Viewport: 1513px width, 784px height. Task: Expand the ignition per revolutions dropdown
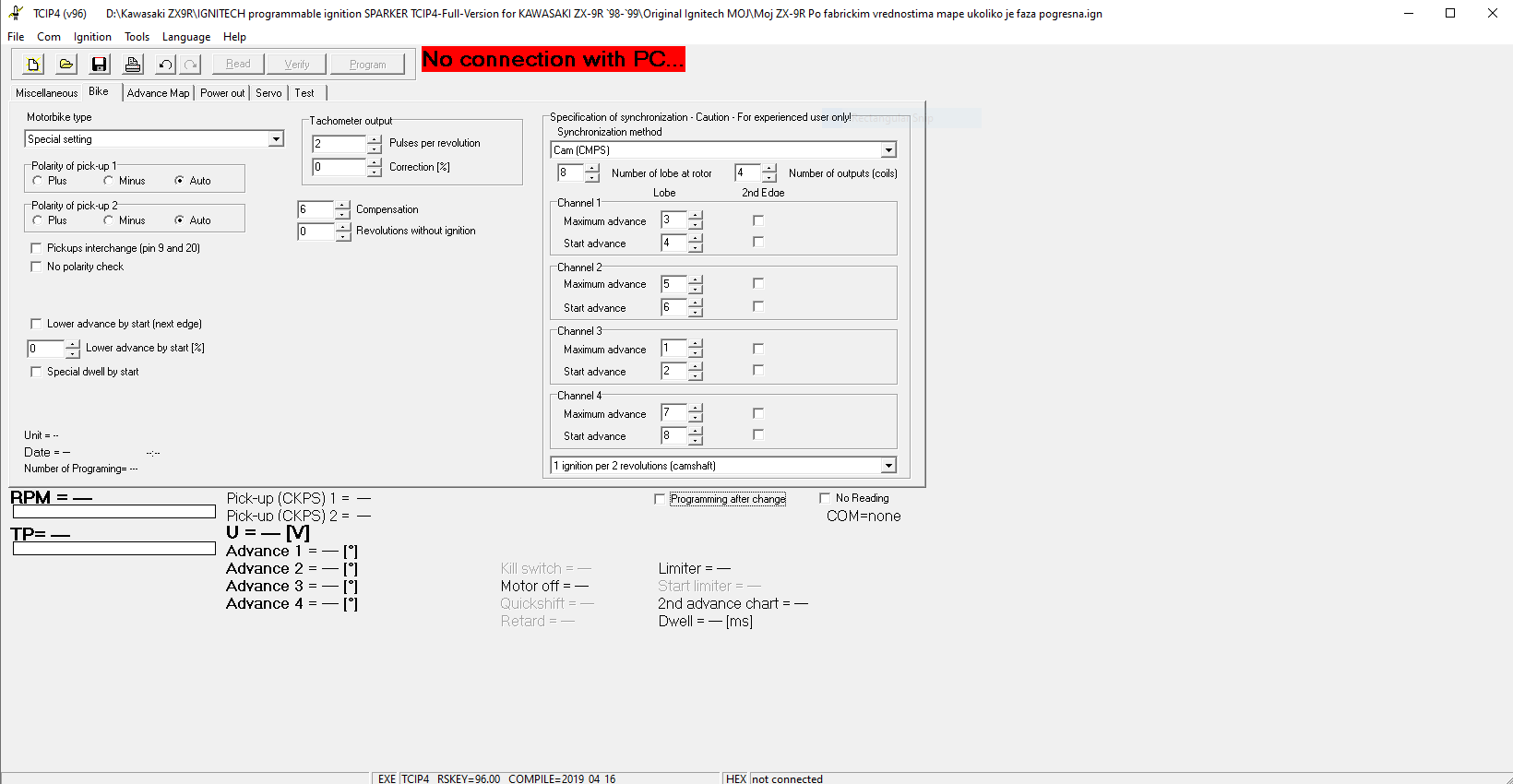(x=888, y=466)
